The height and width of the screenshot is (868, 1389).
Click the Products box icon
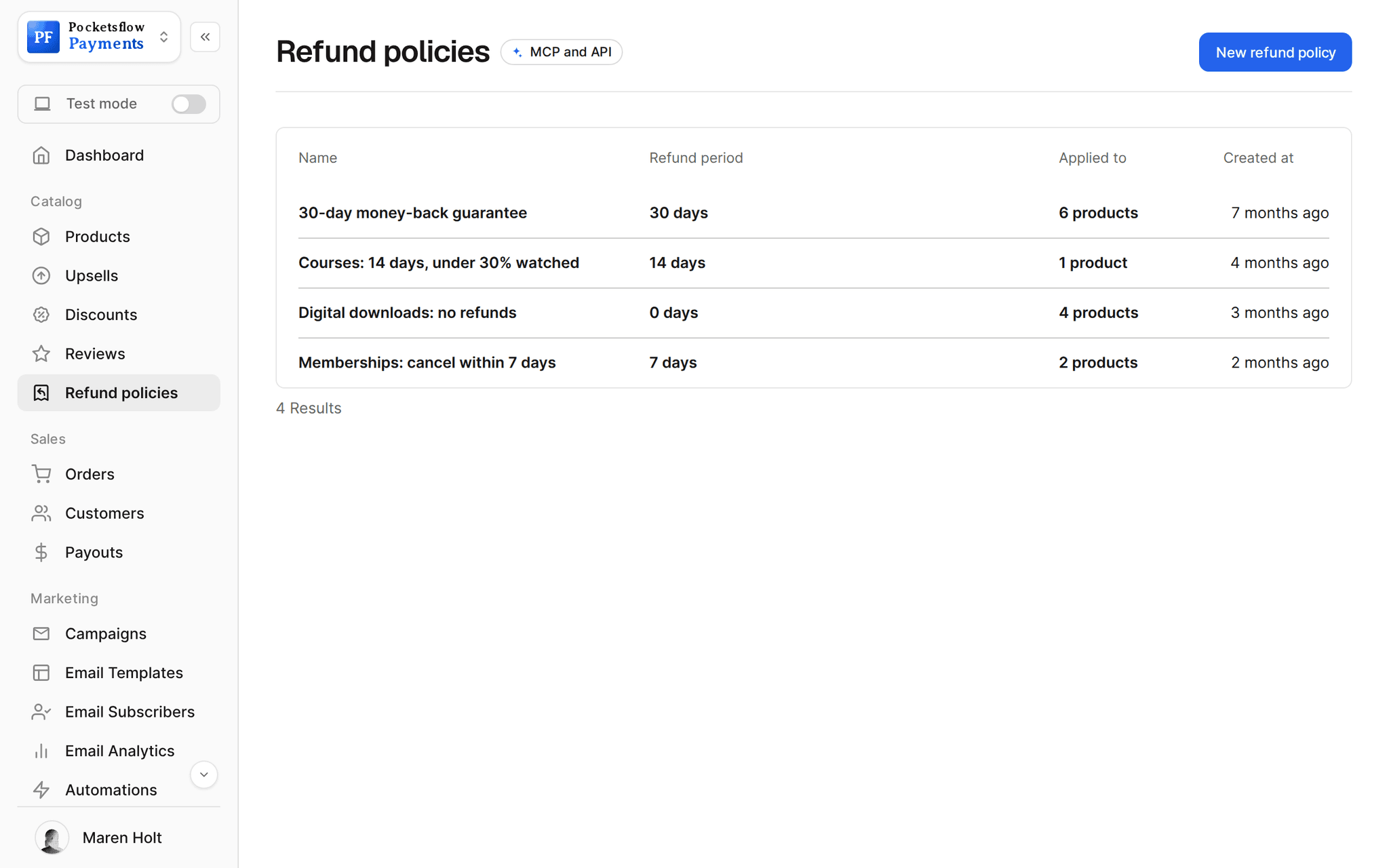point(41,237)
